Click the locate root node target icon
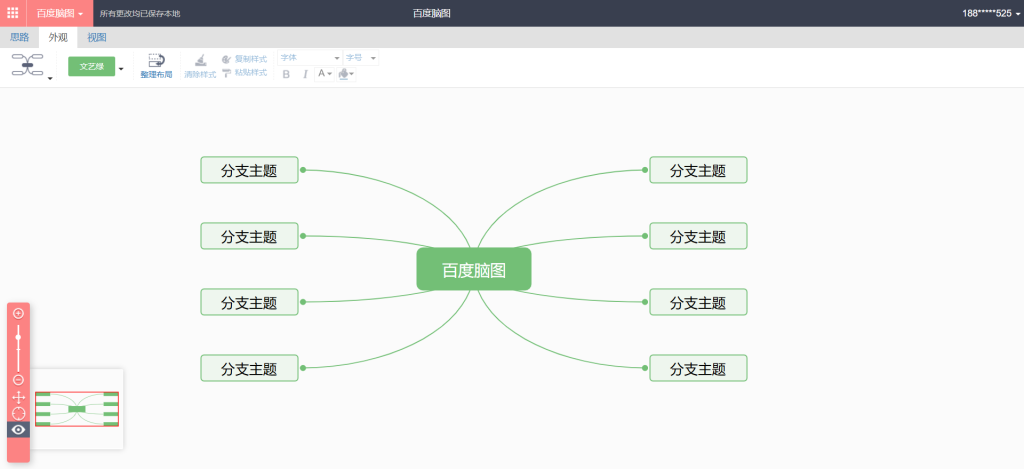Viewport: 1024px width, 469px height. coord(18,413)
